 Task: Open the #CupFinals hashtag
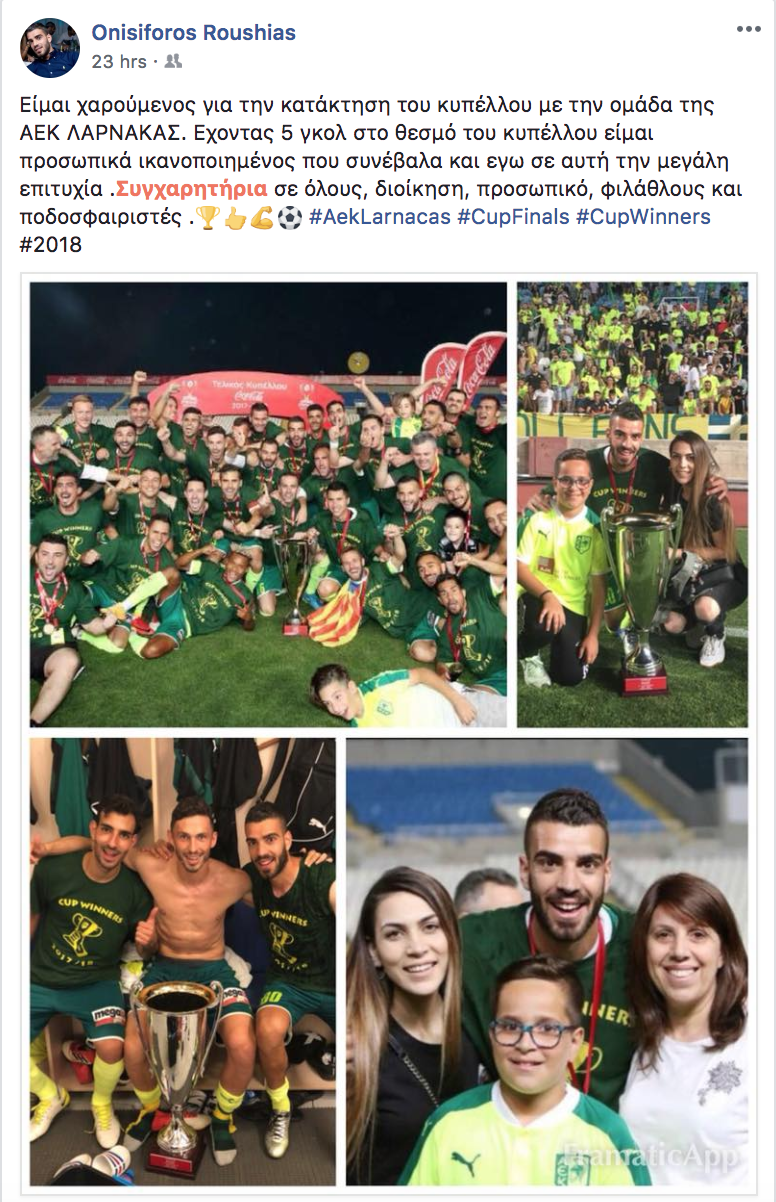tap(511, 217)
